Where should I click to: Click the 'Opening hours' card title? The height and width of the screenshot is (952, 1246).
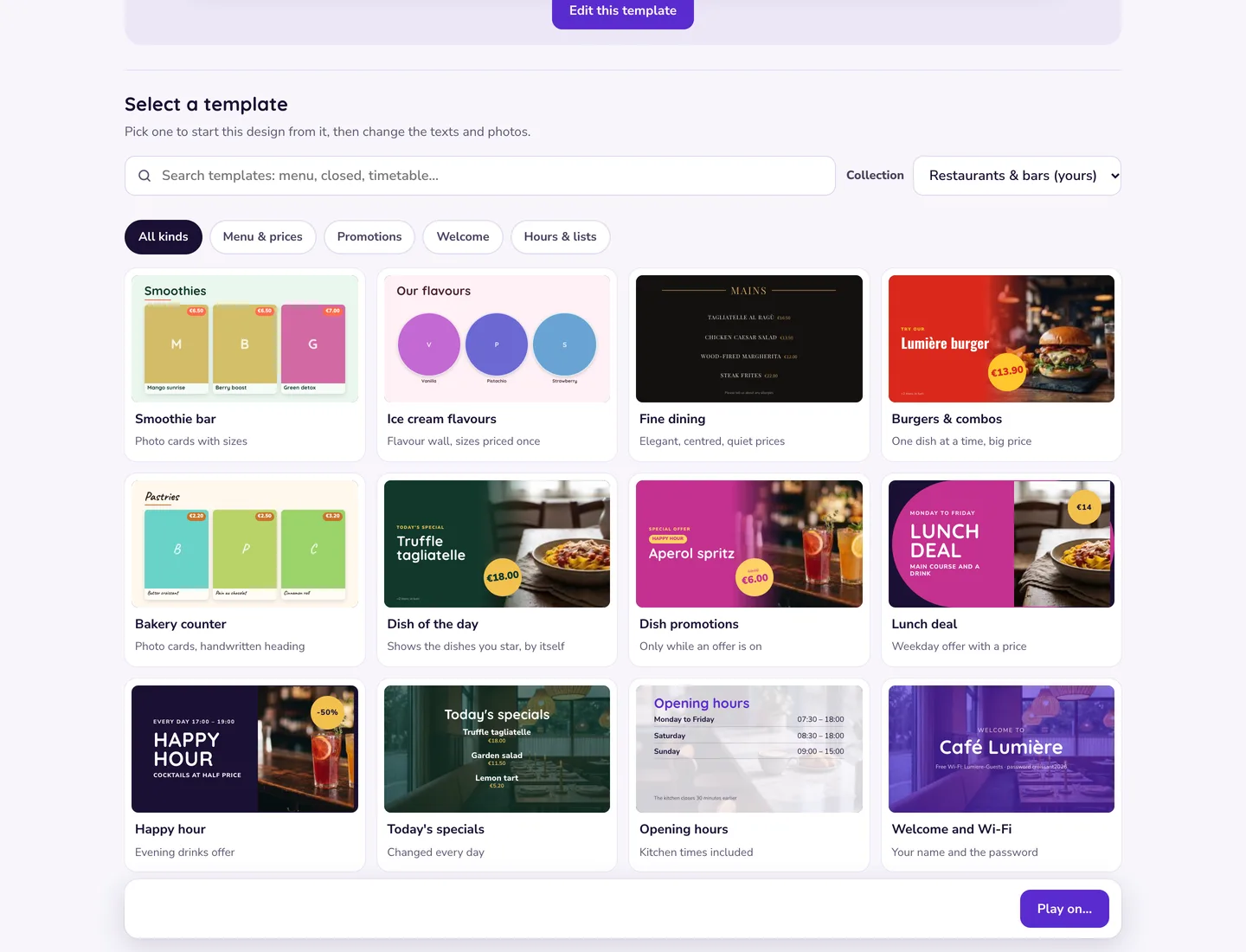coord(684,829)
